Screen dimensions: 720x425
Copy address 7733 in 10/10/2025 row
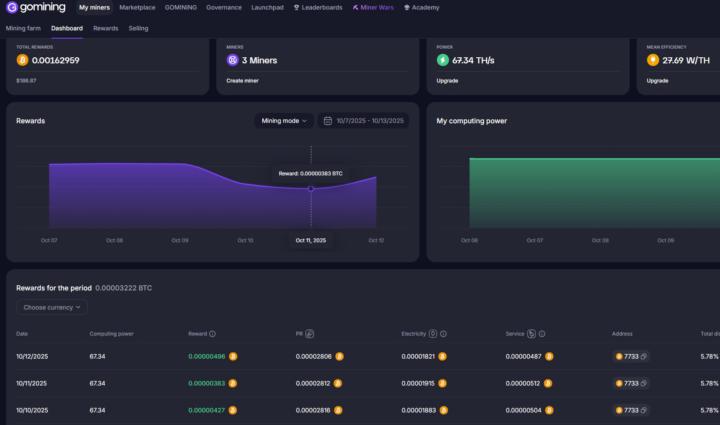point(644,411)
